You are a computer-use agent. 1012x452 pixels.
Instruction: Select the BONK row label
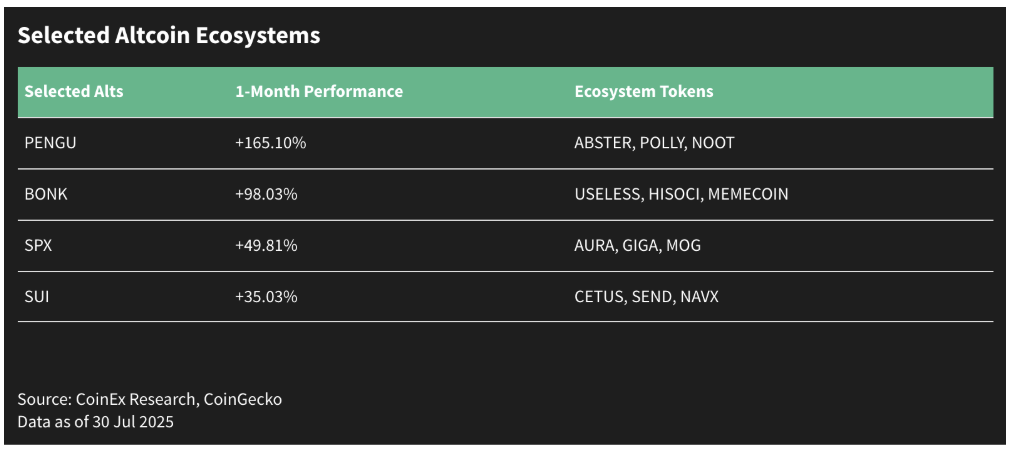(46, 194)
